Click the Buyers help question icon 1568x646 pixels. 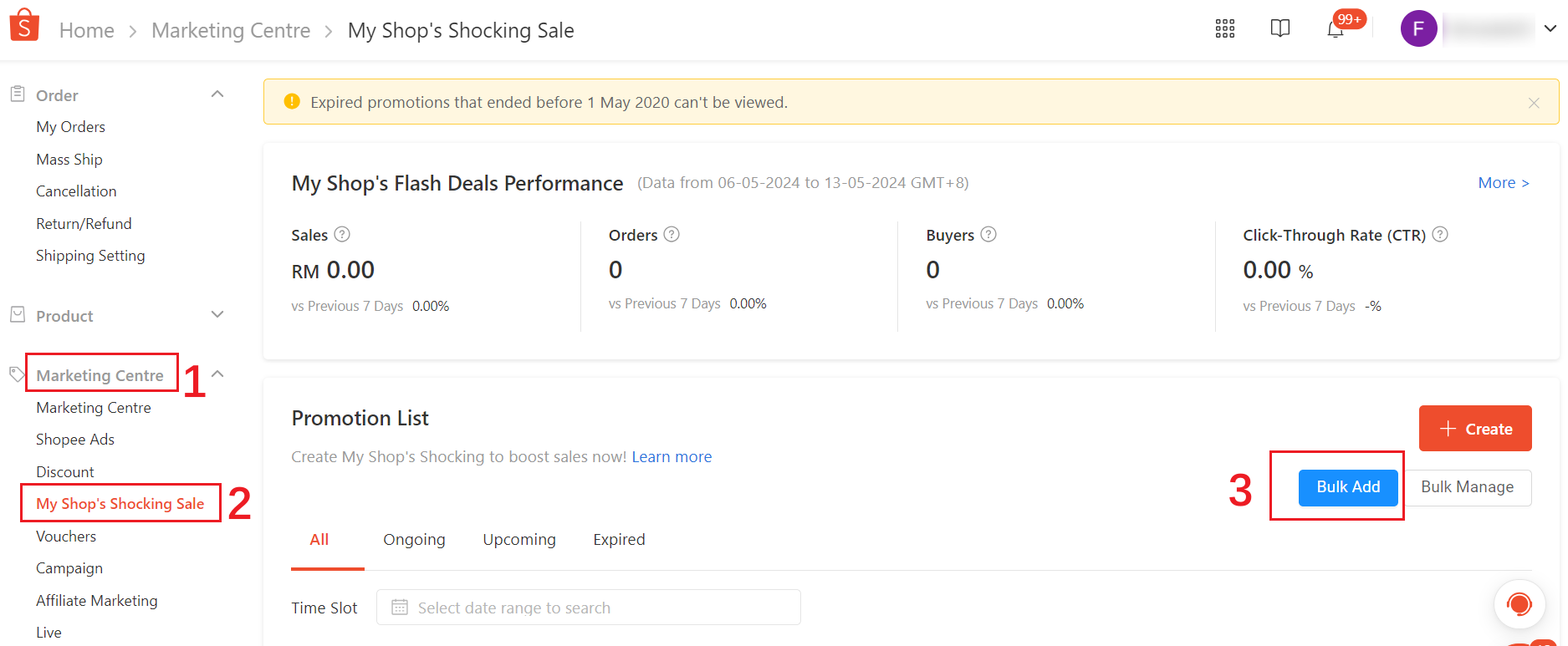pyautogui.click(x=988, y=234)
